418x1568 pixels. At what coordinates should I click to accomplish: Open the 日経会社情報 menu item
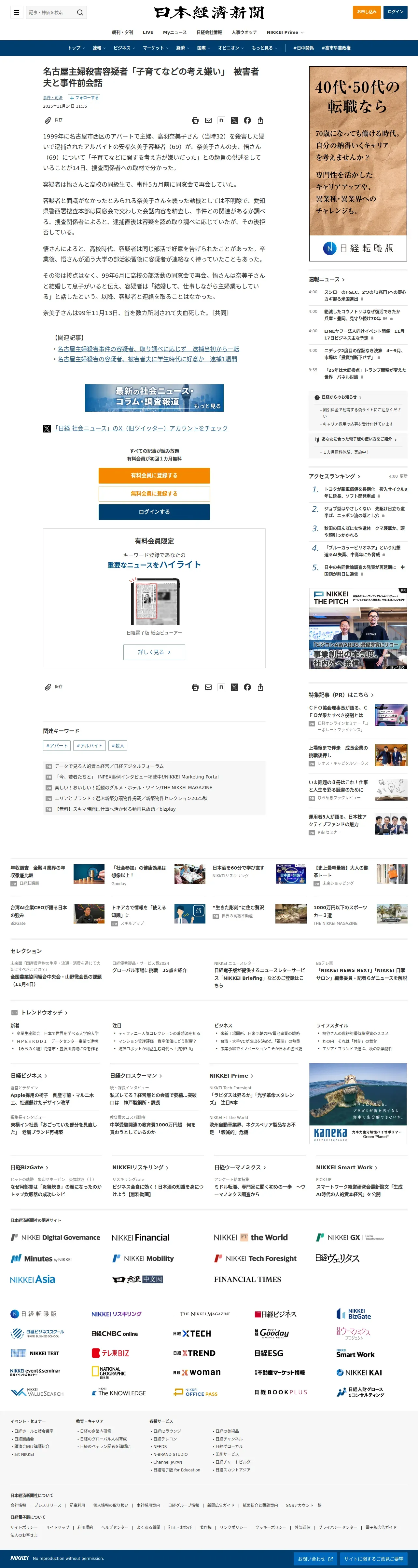[209, 32]
